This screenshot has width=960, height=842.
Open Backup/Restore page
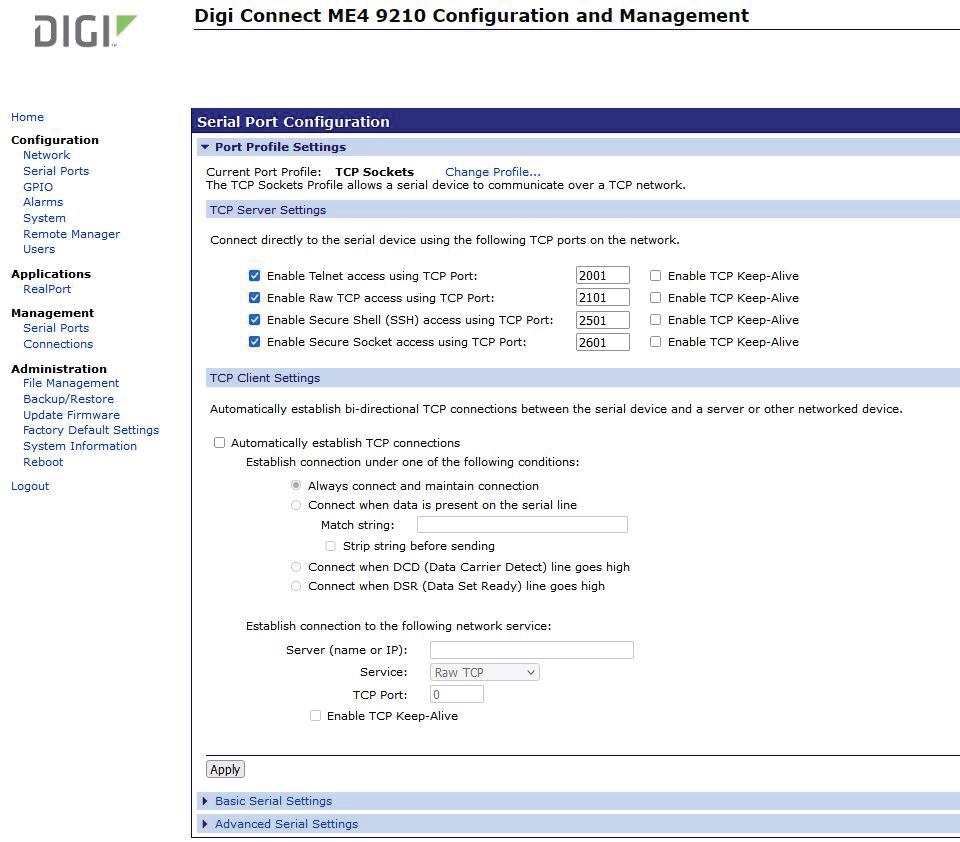click(69, 399)
